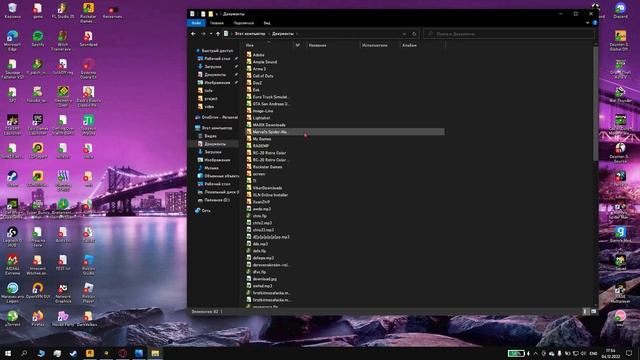Select the Discord desktop icon
Screen dimensions: 640x360
(620, 11)
